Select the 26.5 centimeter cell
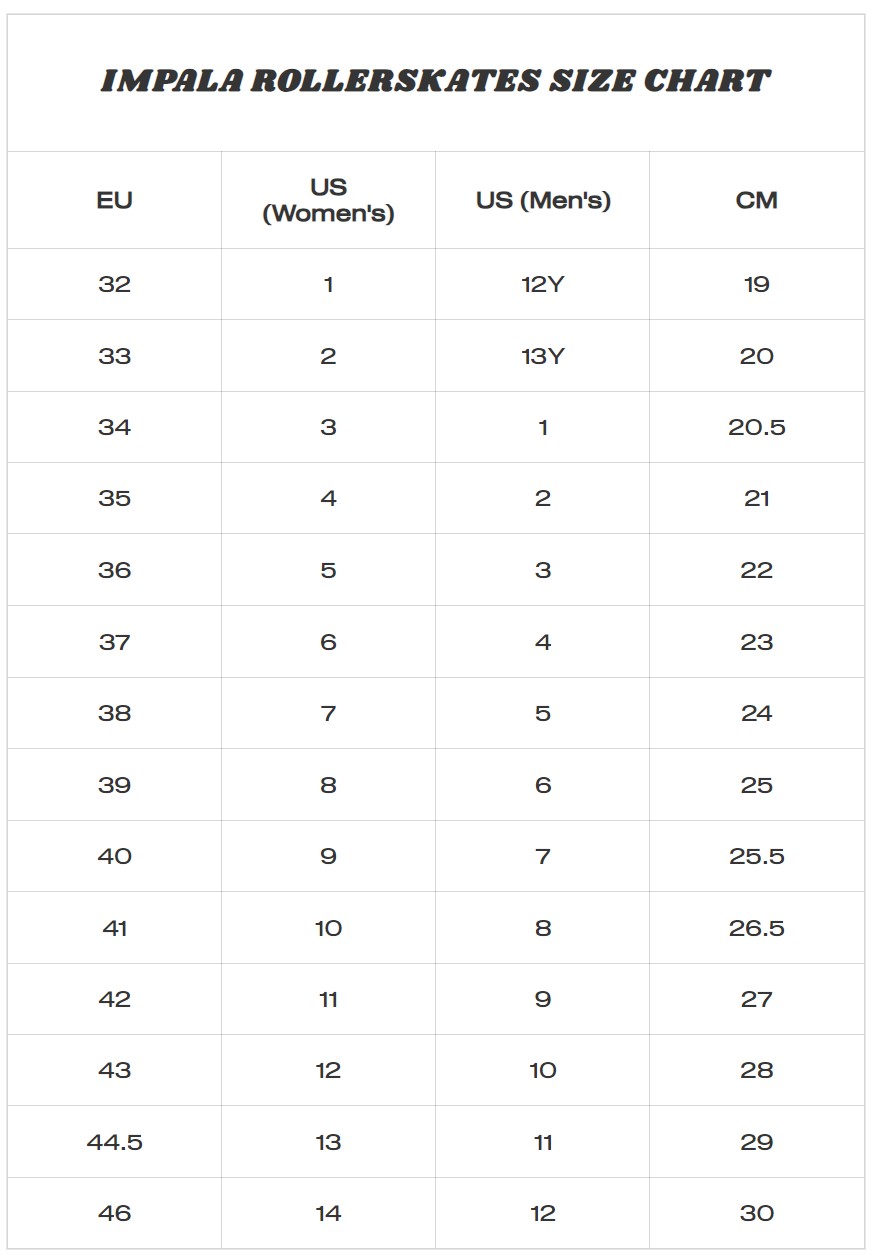 757,928
